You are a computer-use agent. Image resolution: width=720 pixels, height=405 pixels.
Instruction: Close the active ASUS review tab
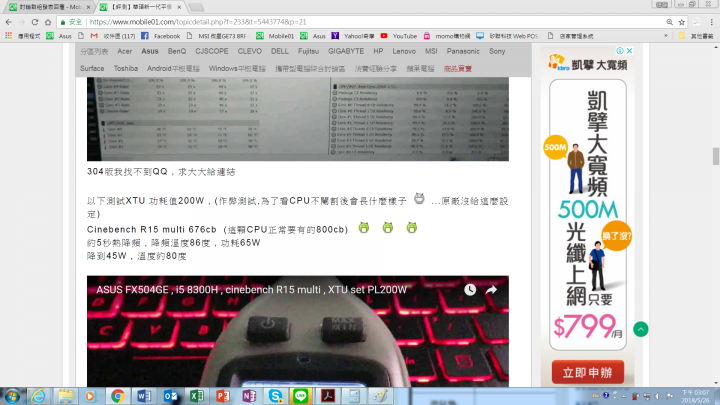coord(179,7)
